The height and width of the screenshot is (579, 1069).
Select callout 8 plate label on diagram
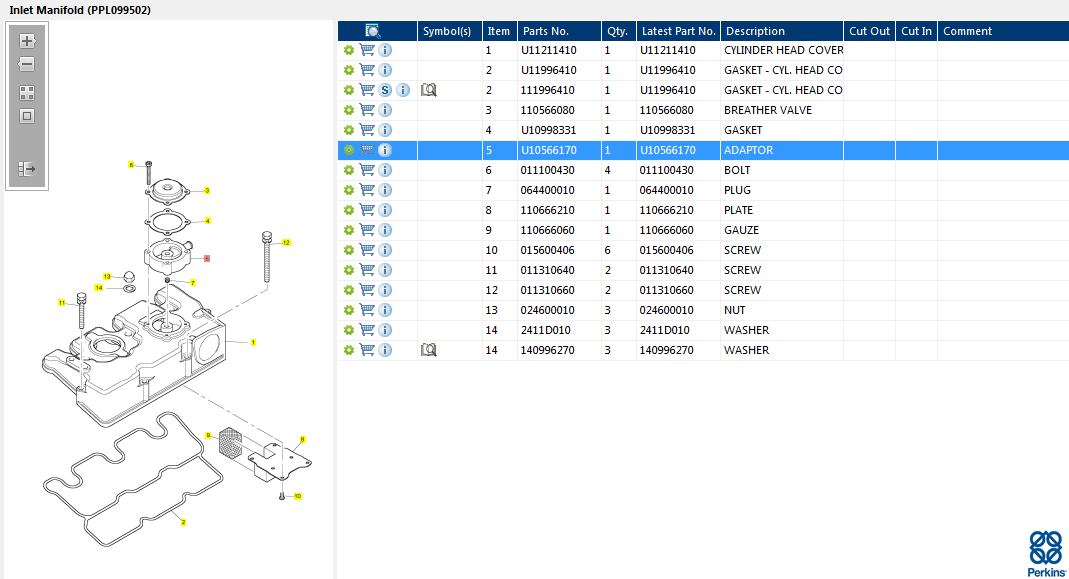pos(302,440)
